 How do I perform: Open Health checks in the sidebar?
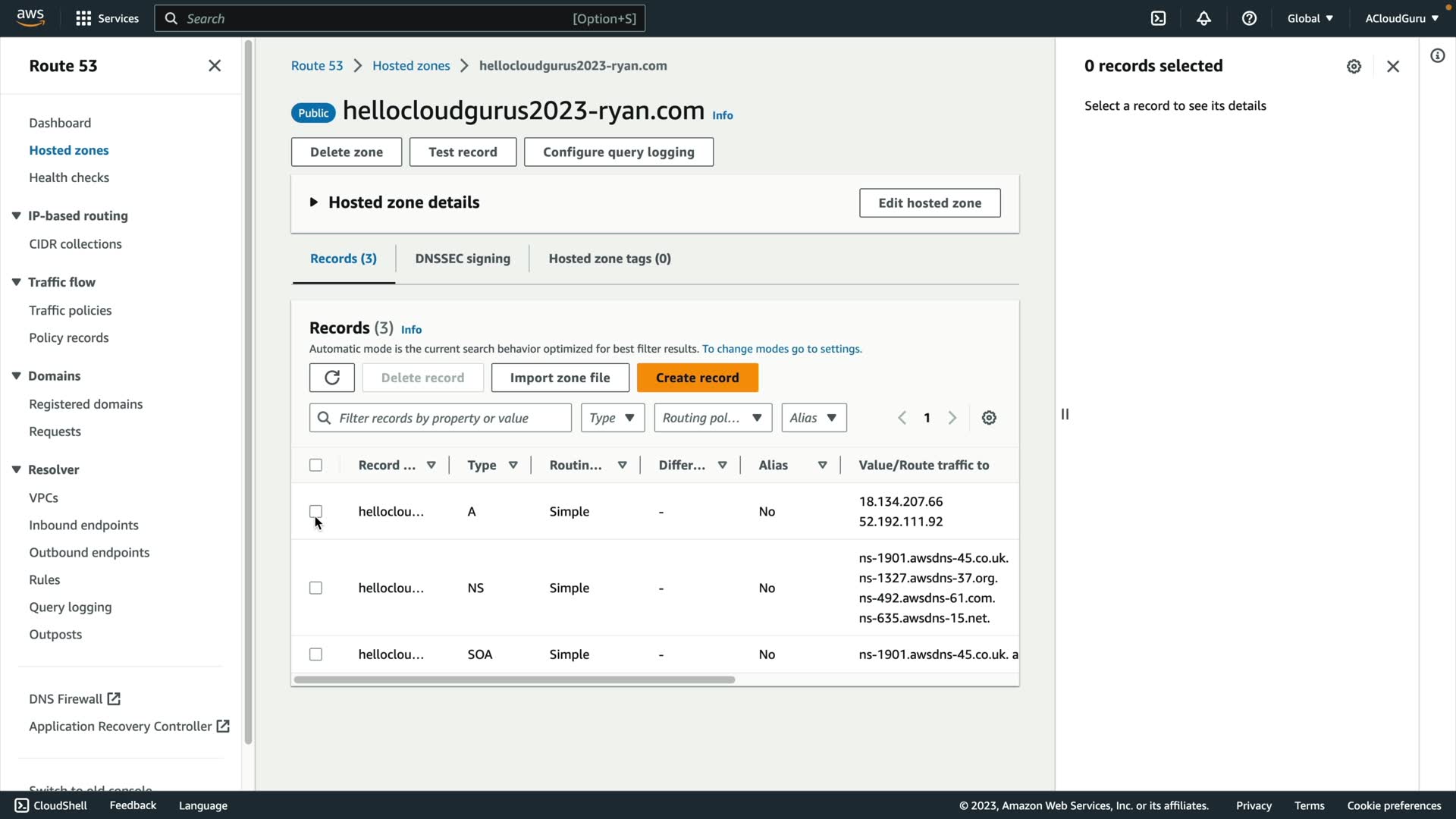[x=69, y=177]
